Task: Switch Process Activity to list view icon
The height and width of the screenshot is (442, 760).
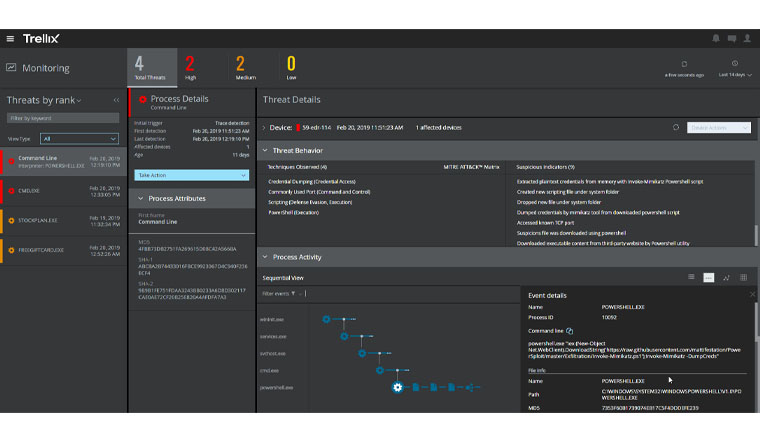Action: 691,277
